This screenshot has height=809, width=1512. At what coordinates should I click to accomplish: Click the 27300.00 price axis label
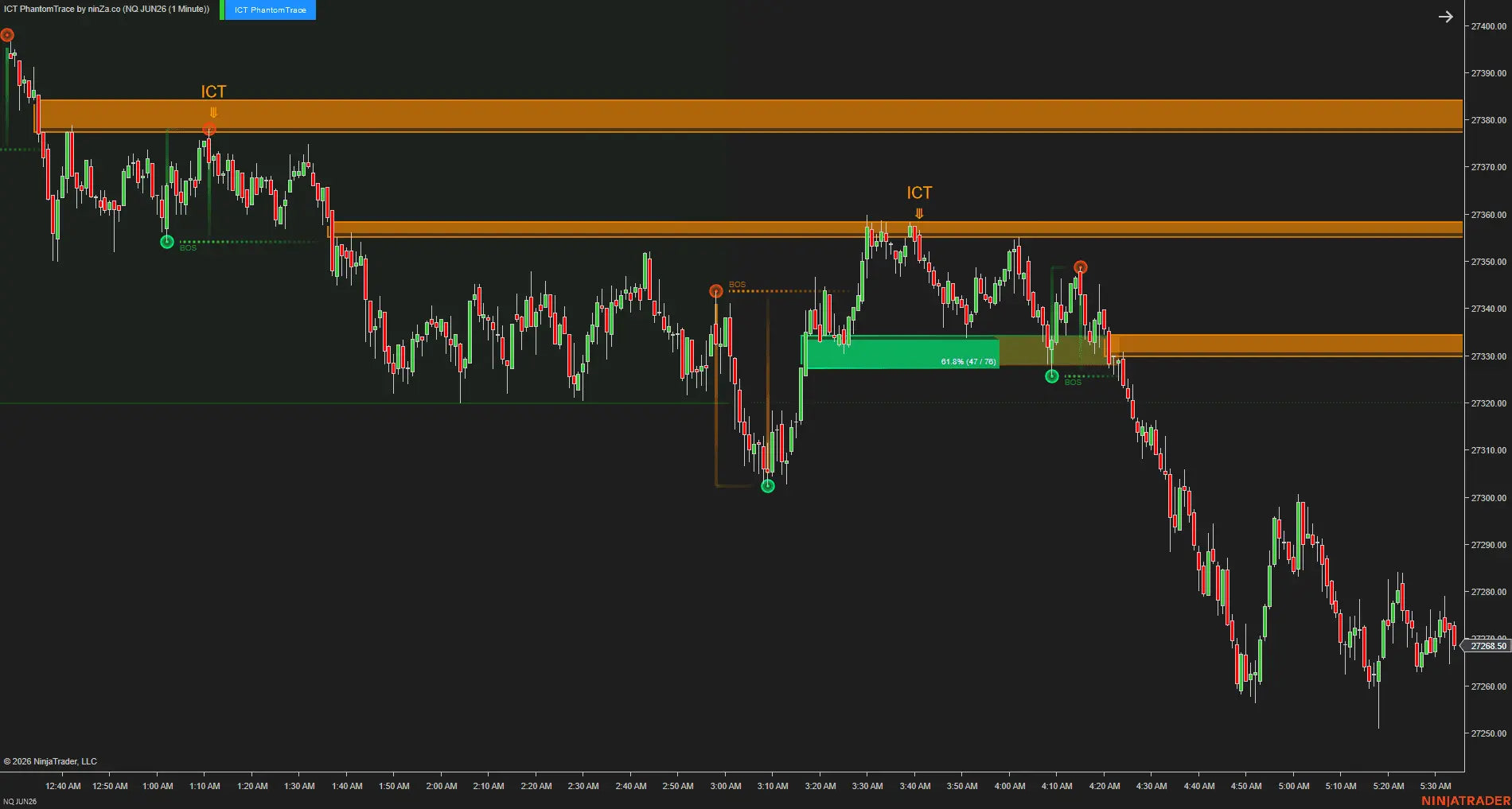click(1488, 498)
